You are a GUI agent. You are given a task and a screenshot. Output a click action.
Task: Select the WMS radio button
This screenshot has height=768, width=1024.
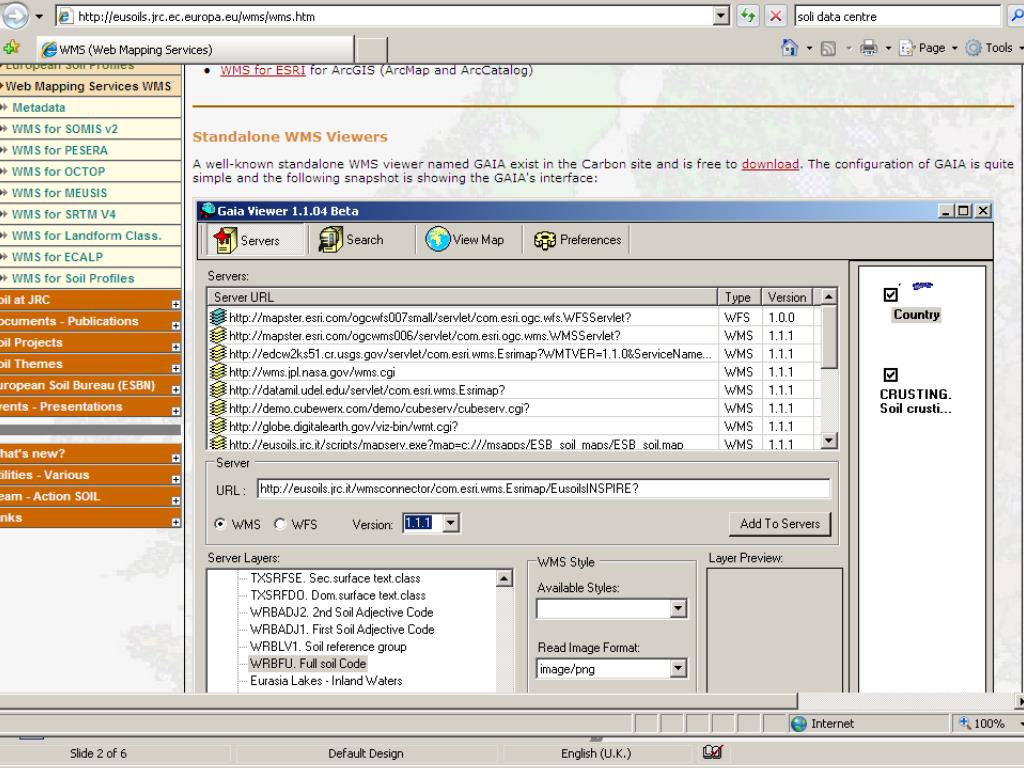(x=220, y=524)
